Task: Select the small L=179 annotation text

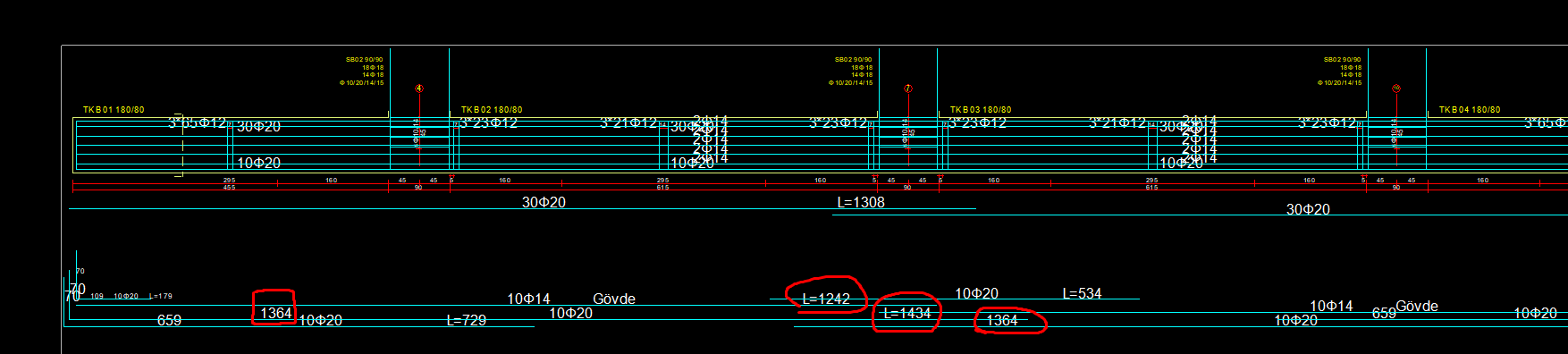Action: (x=161, y=296)
